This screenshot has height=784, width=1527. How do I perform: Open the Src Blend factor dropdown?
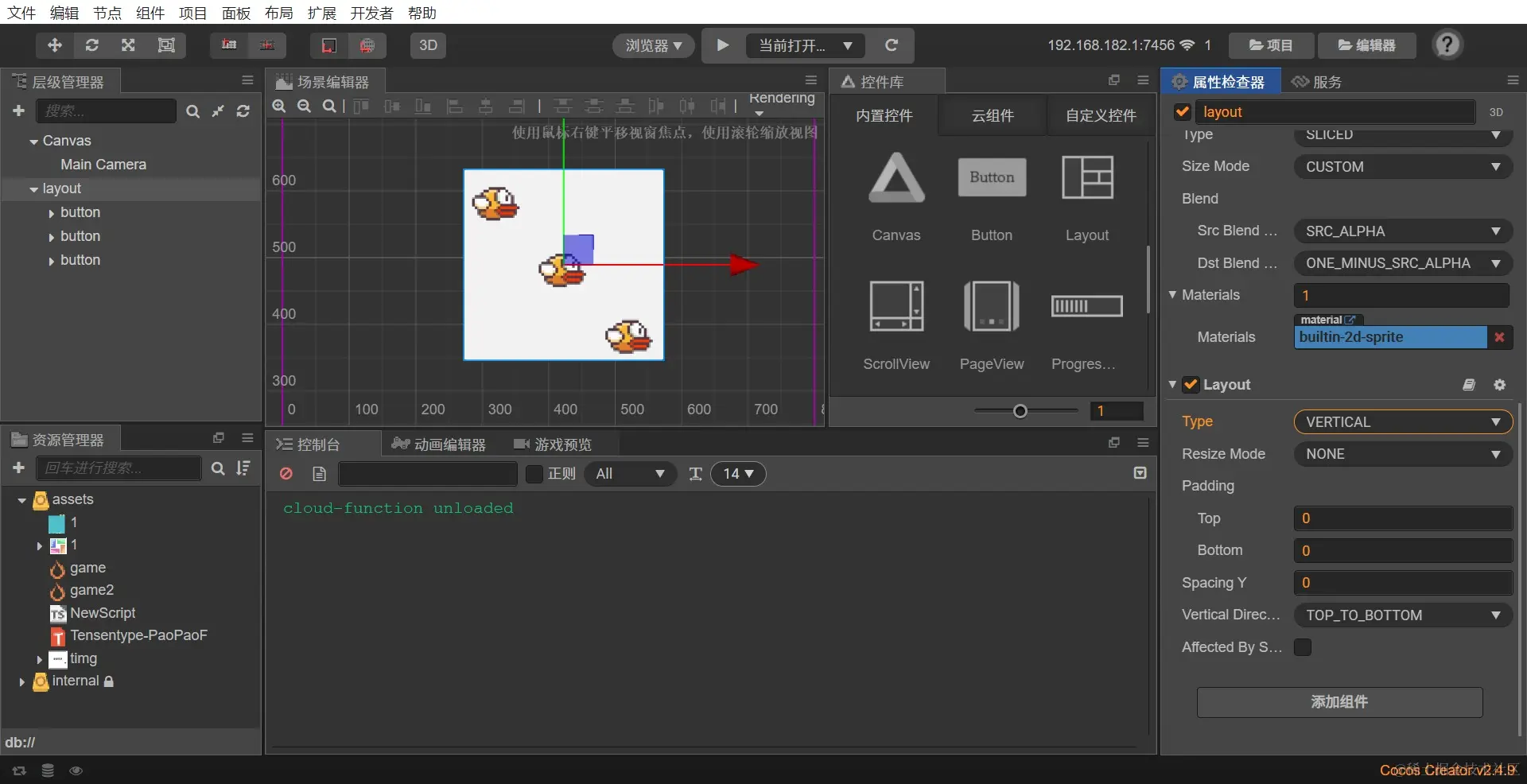[1403, 231]
